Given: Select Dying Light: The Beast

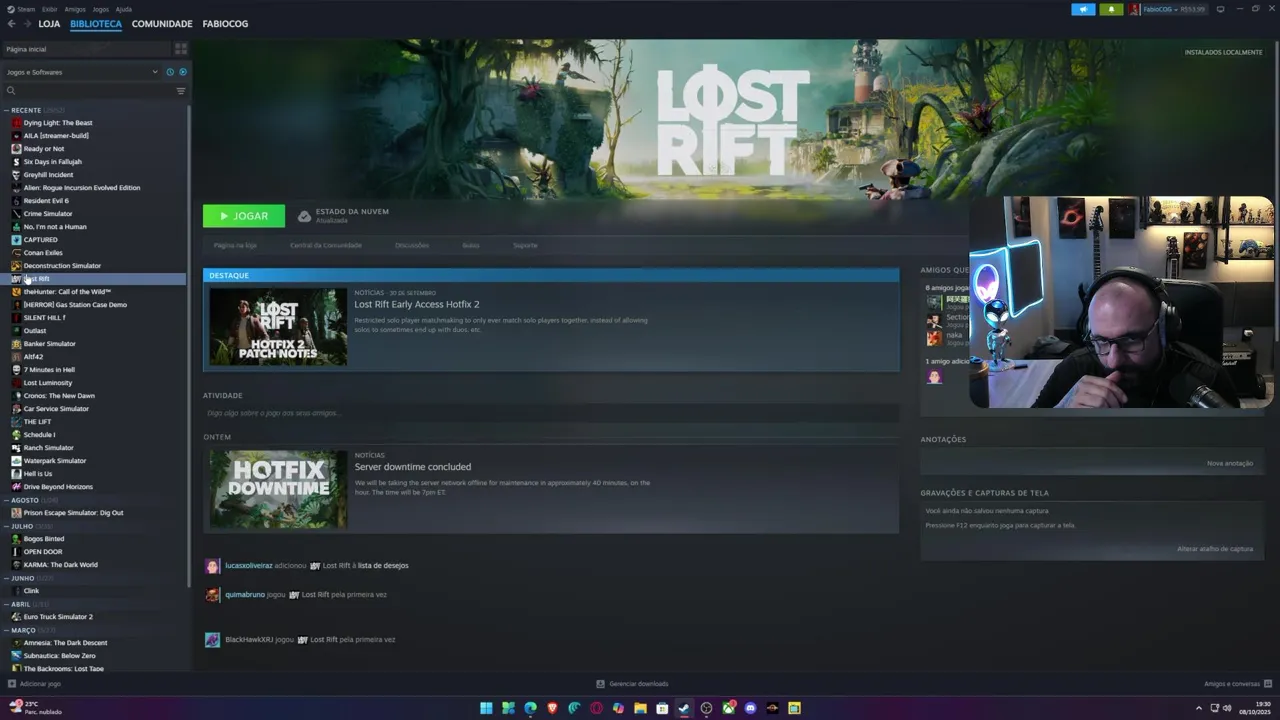Looking at the screenshot, I should click(x=58, y=123).
